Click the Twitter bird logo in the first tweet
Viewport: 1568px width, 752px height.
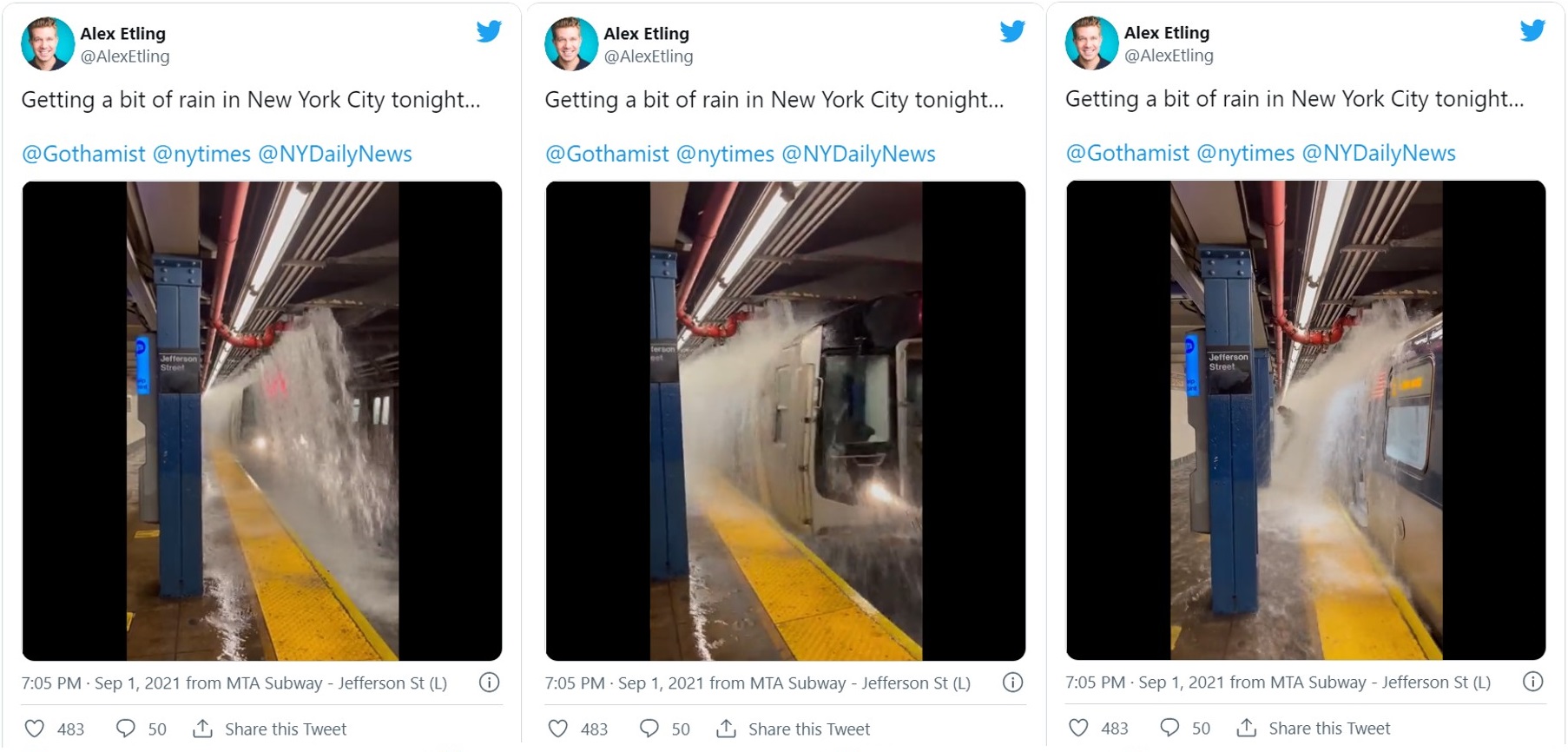coord(489,32)
